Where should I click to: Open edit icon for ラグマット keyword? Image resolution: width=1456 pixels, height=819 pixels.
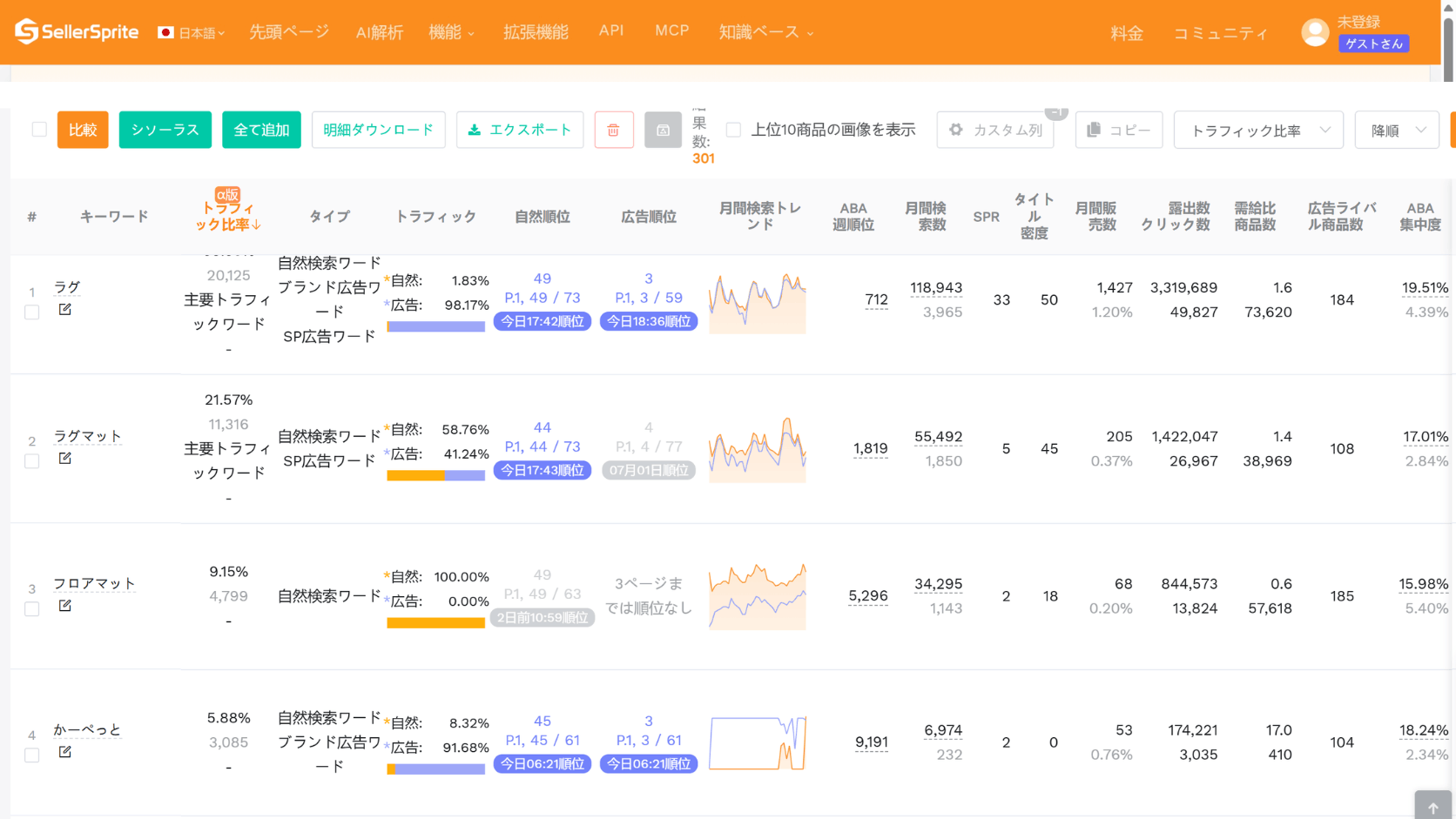click(65, 458)
